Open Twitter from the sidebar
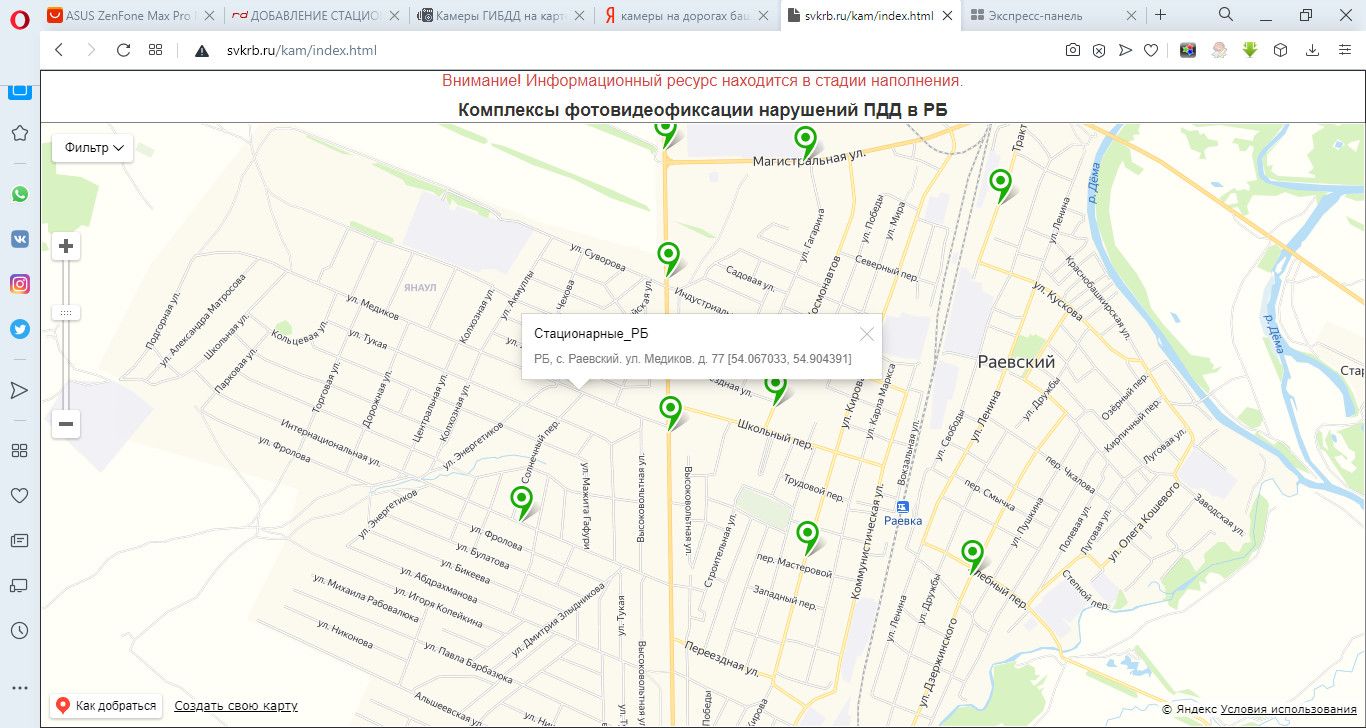The height and width of the screenshot is (728, 1366). coord(20,329)
